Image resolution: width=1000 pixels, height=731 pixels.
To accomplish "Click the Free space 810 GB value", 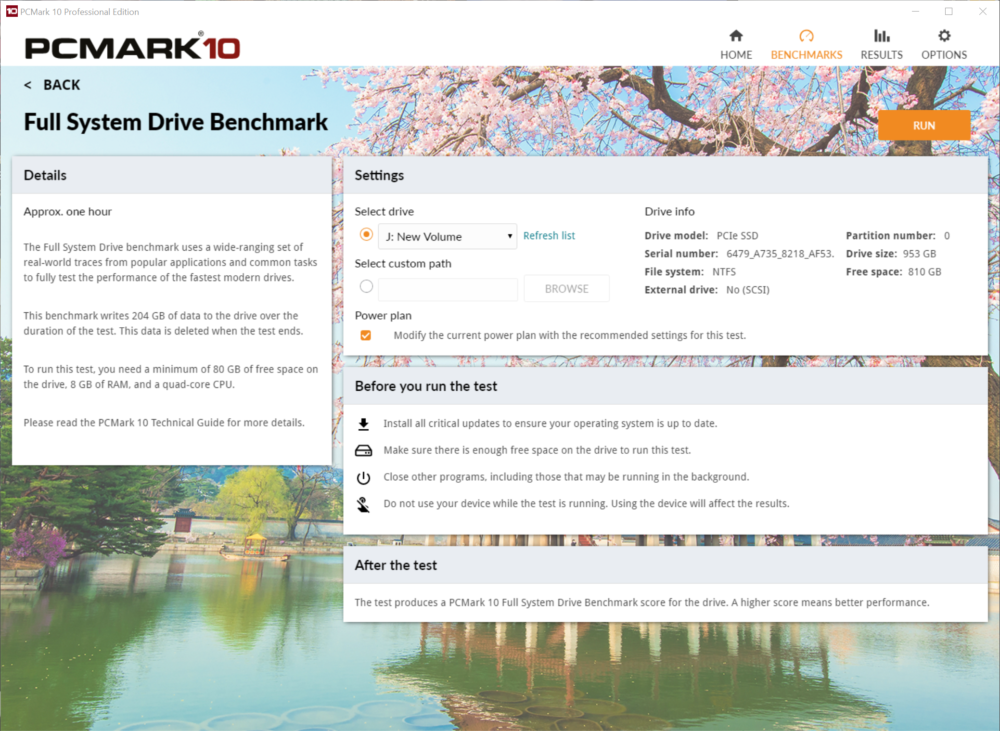I will [925, 272].
